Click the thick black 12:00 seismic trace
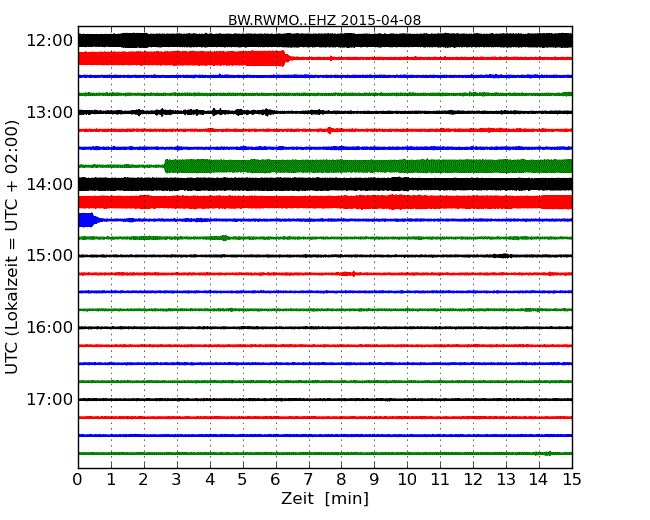The width and height of the screenshot is (650, 520). pos(325,41)
